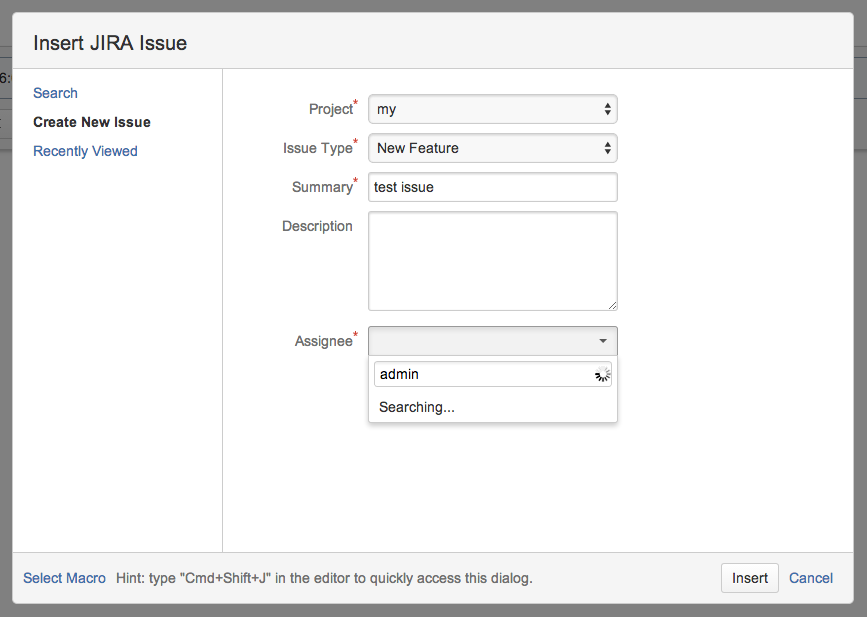Click the Assignee field label
867x617 pixels.
point(323,341)
